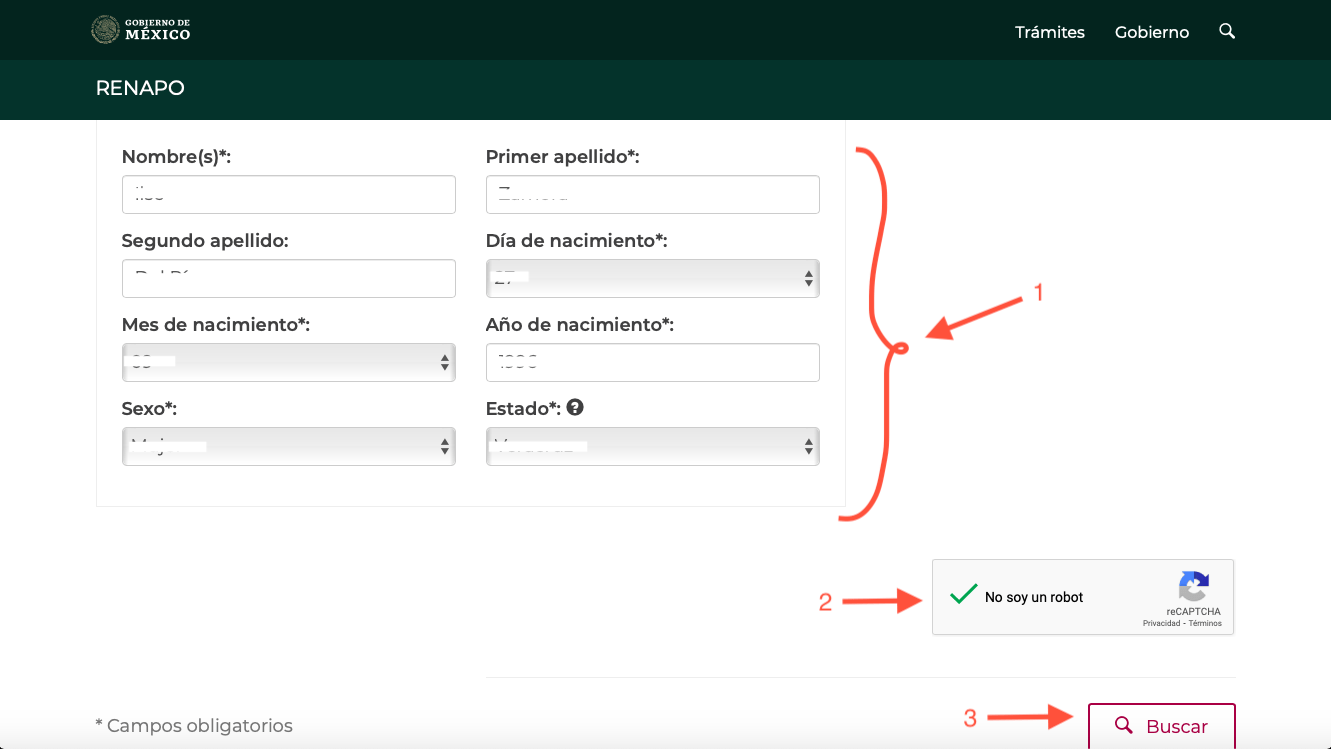Viewport: 1331px width, 749px height.
Task: Open the search magnifier in header
Action: click(x=1227, y=31)
